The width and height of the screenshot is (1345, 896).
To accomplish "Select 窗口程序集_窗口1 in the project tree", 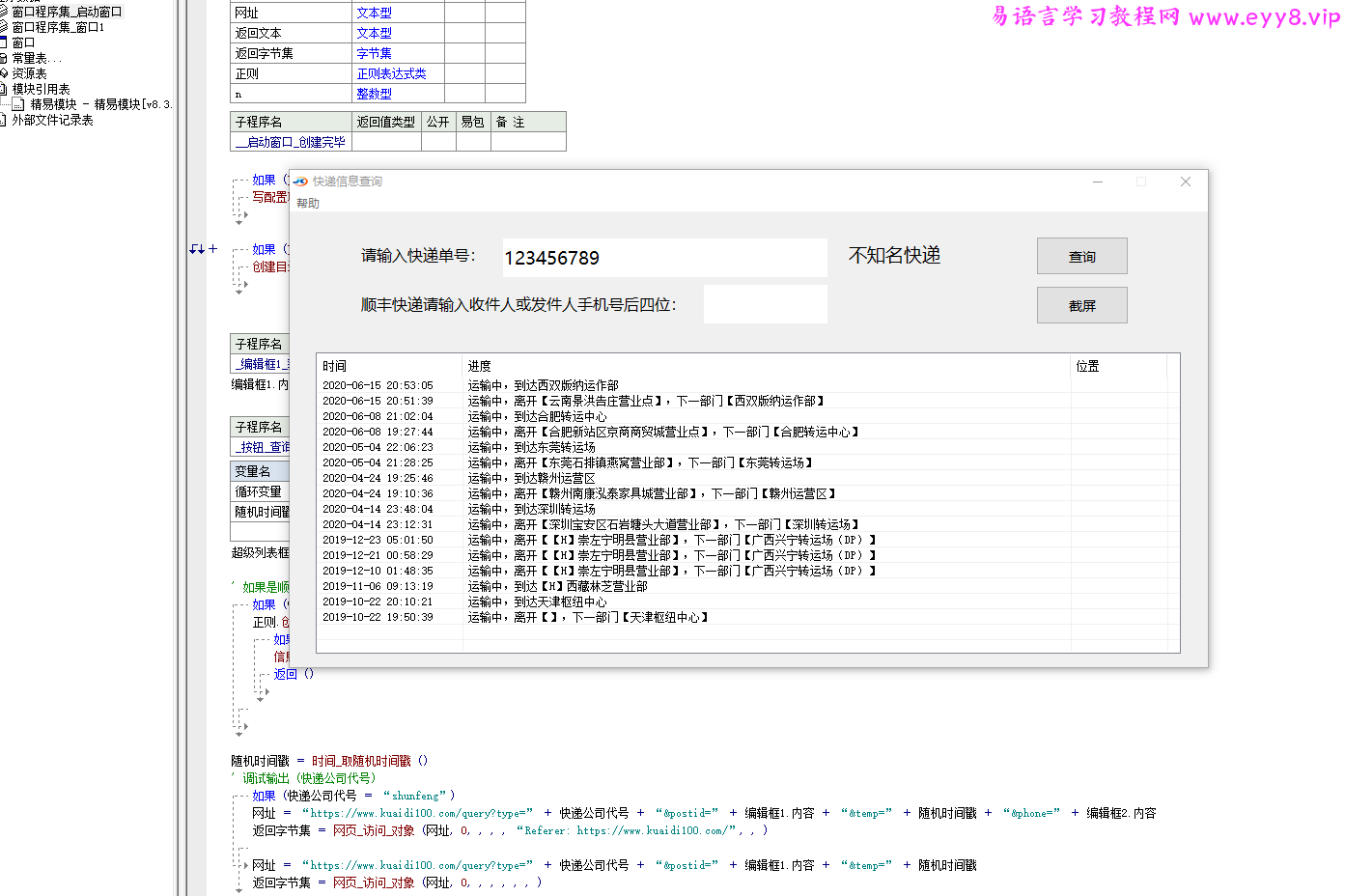I will [58, 27].
